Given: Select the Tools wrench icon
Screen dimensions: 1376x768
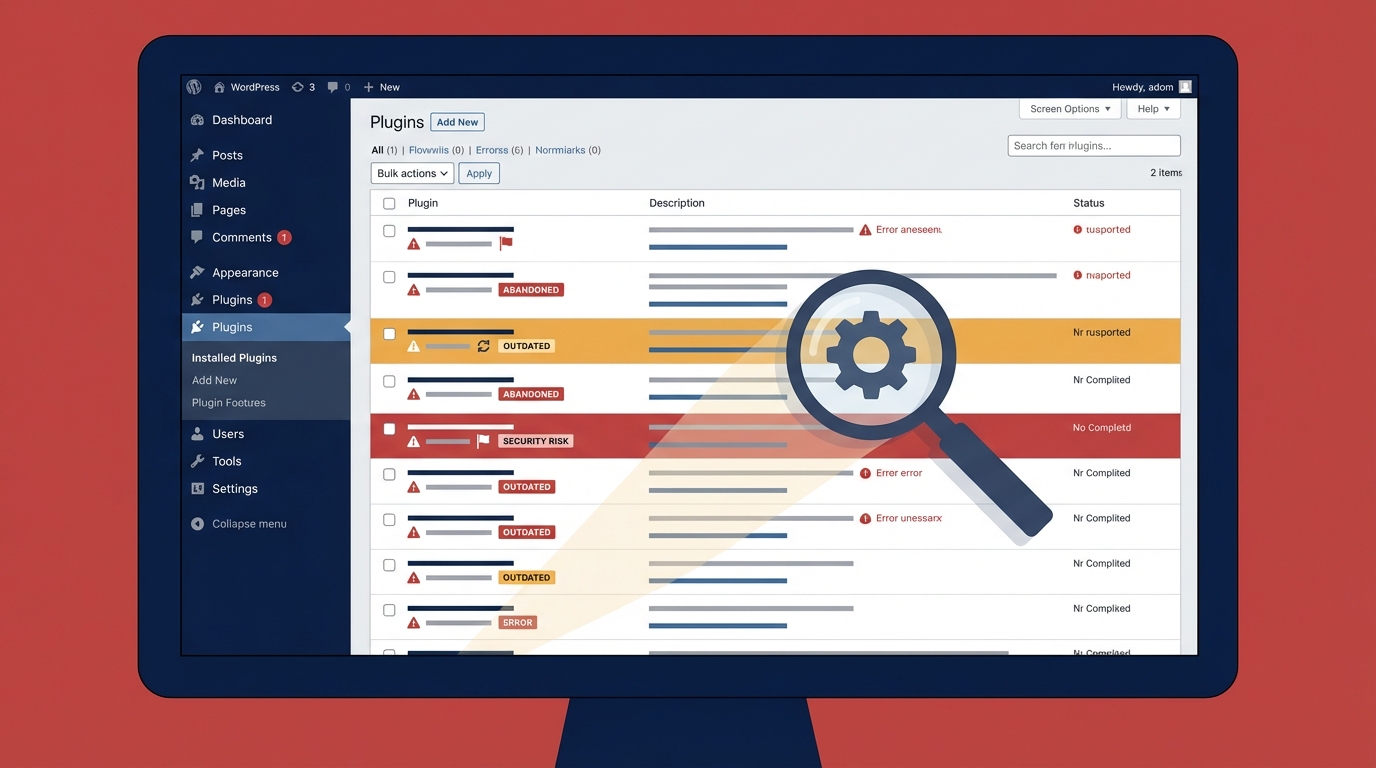Looking at the screenshot, I should (197, 461).
